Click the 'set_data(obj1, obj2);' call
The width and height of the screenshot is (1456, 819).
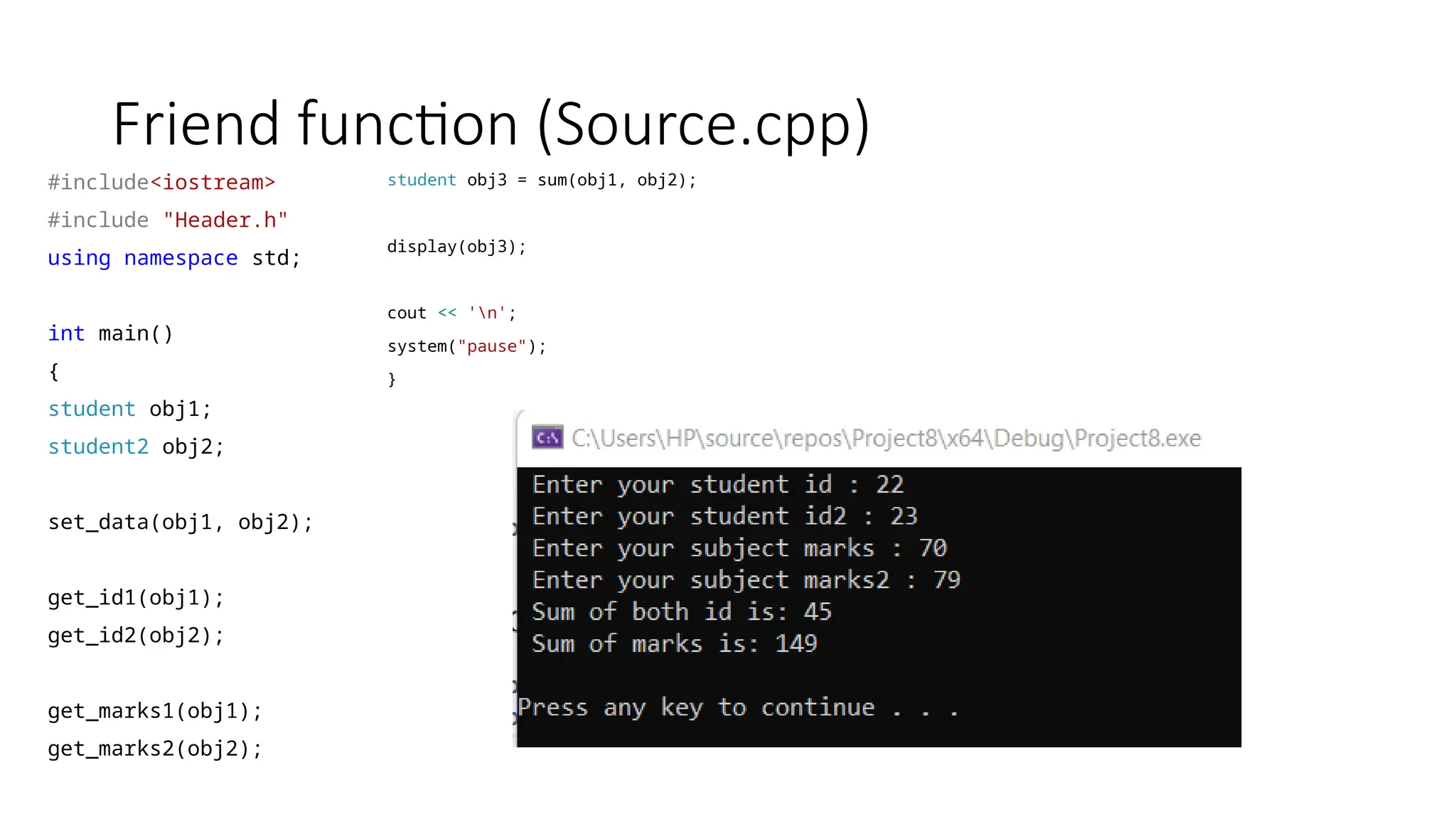181,523
